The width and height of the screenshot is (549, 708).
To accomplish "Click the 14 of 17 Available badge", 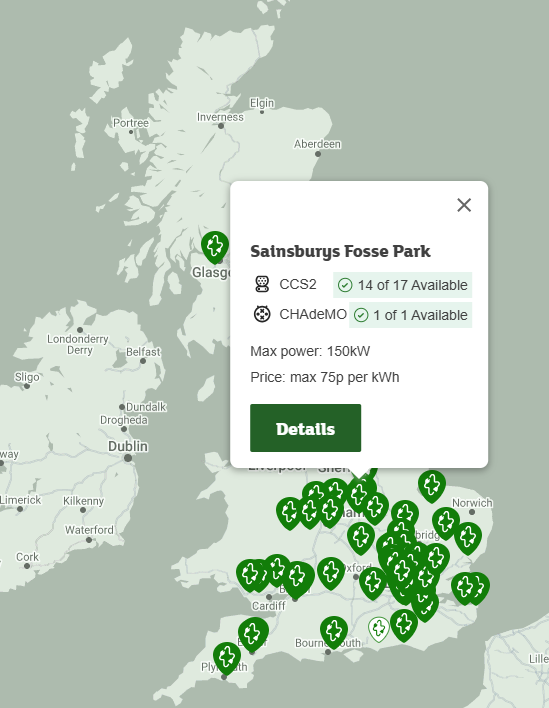I will click(x=403, y=285).
